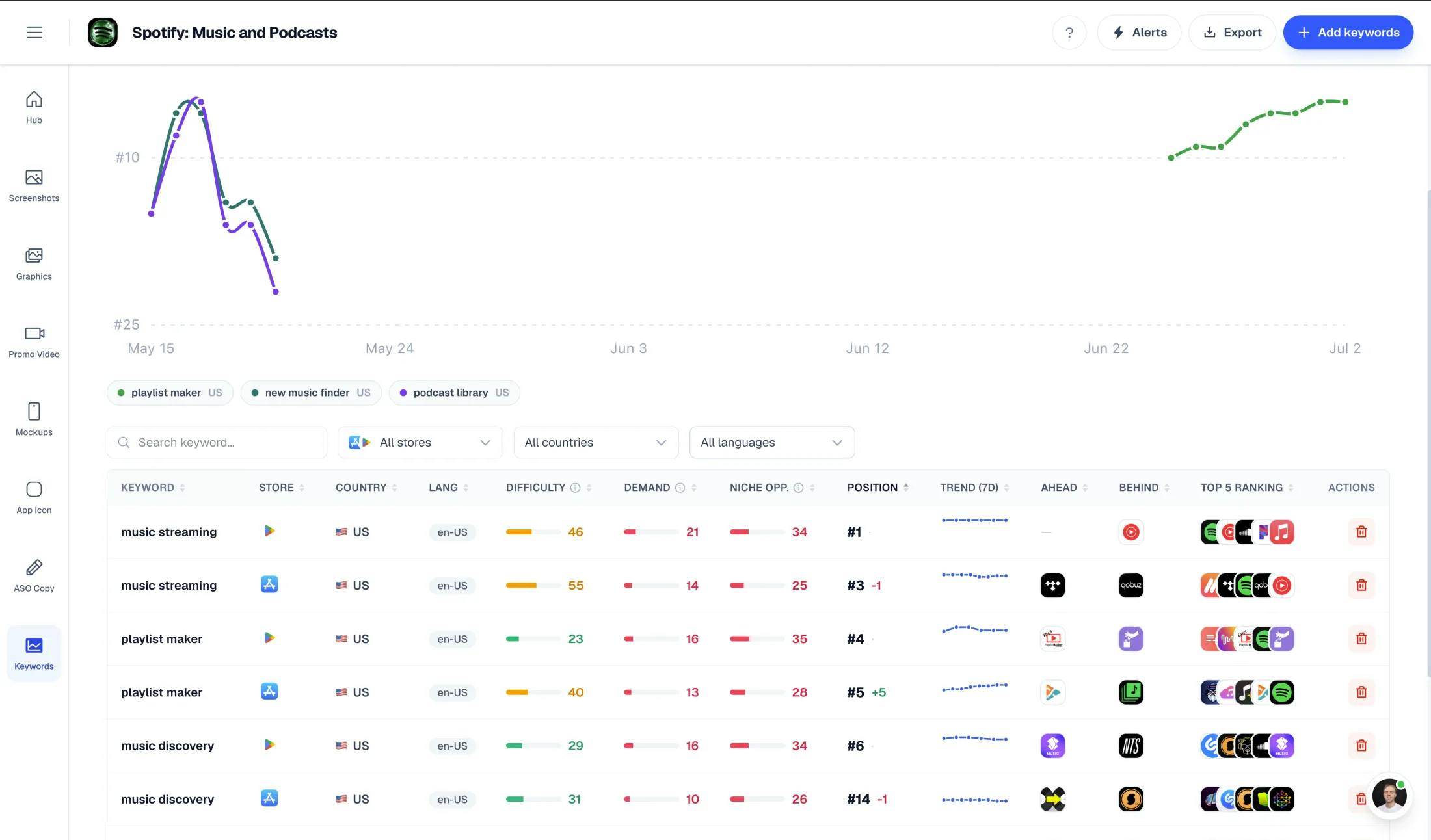Export keyword data

point(1232,33)
